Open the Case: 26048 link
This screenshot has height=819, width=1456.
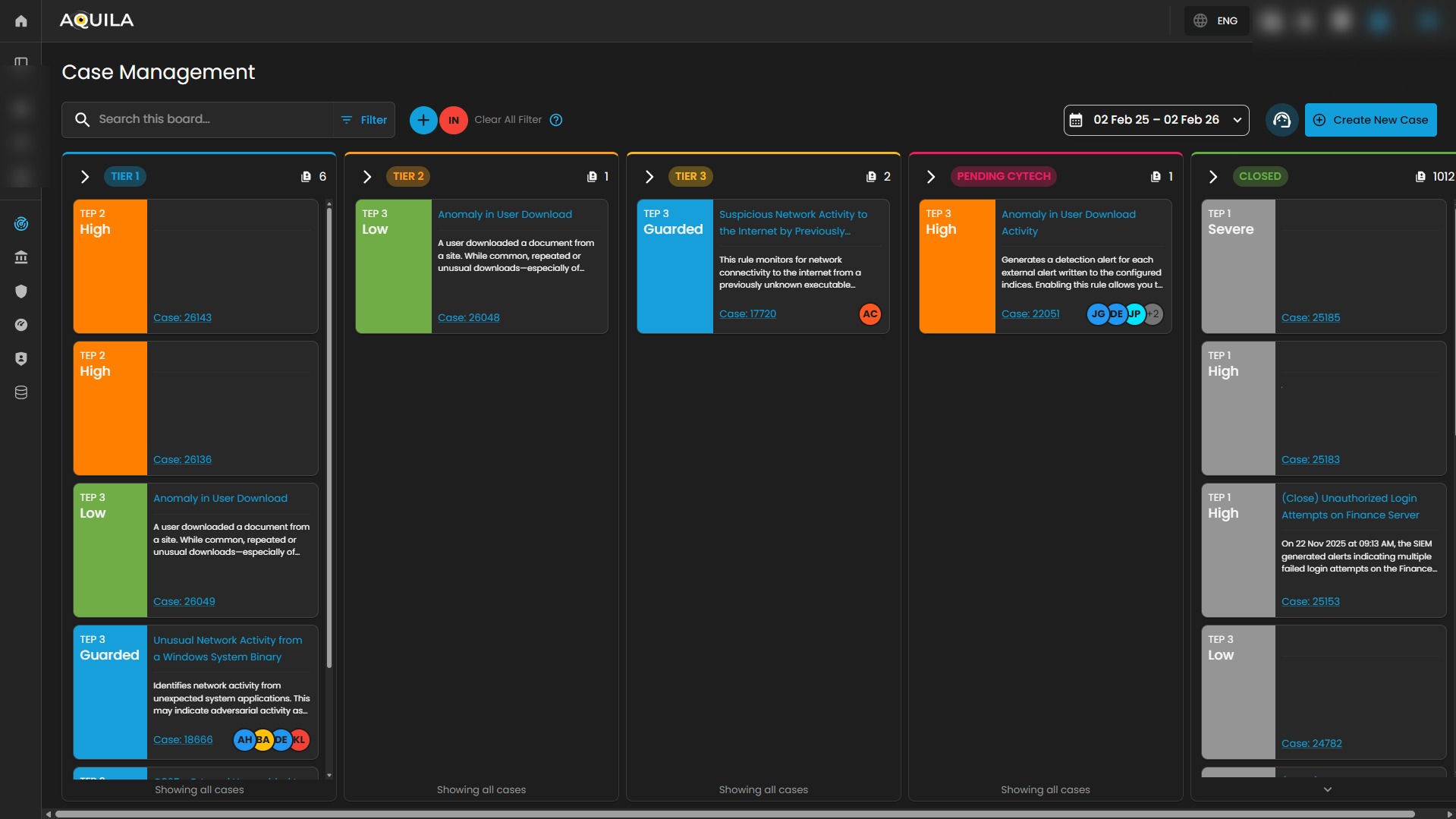click(468, 318)
